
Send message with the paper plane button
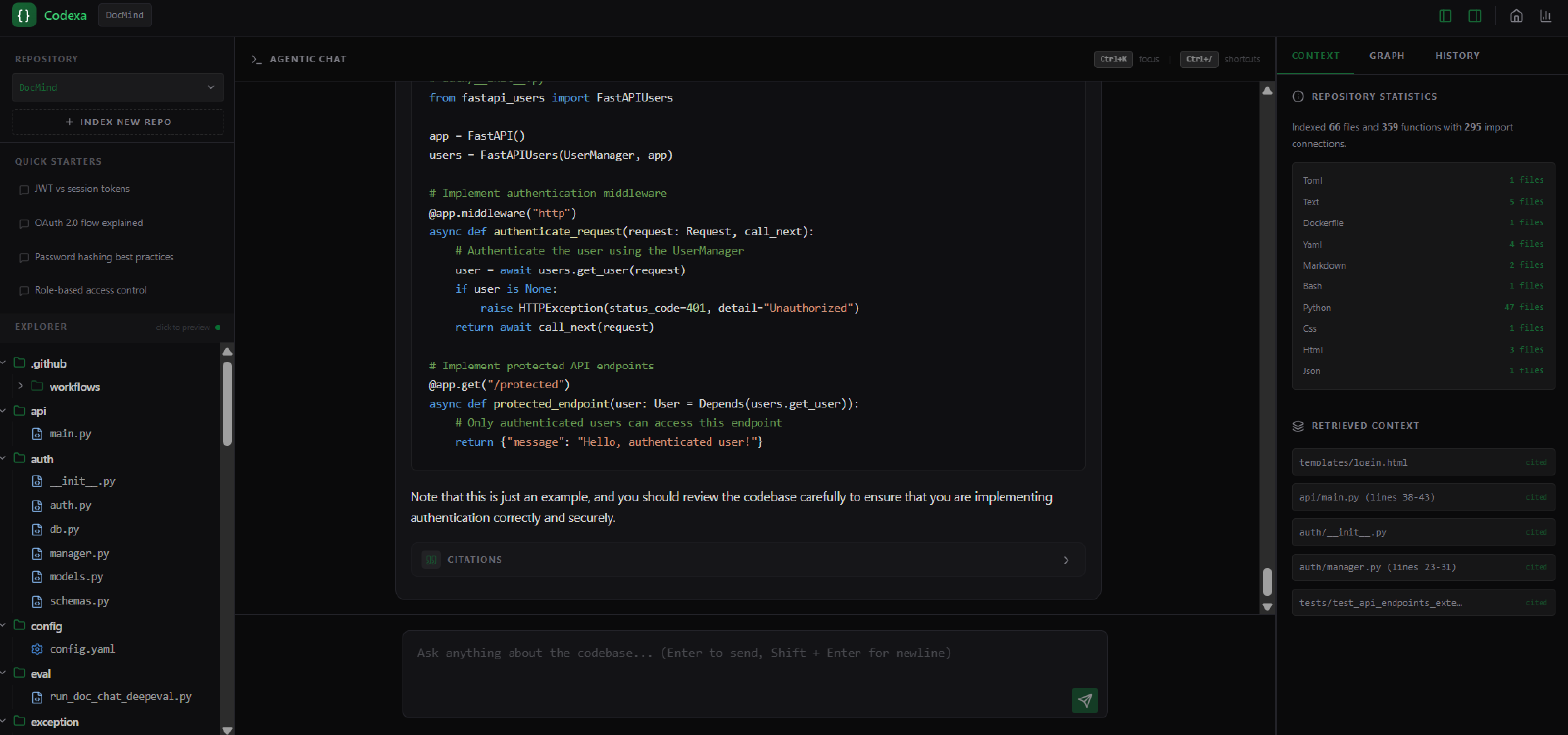1085,700
